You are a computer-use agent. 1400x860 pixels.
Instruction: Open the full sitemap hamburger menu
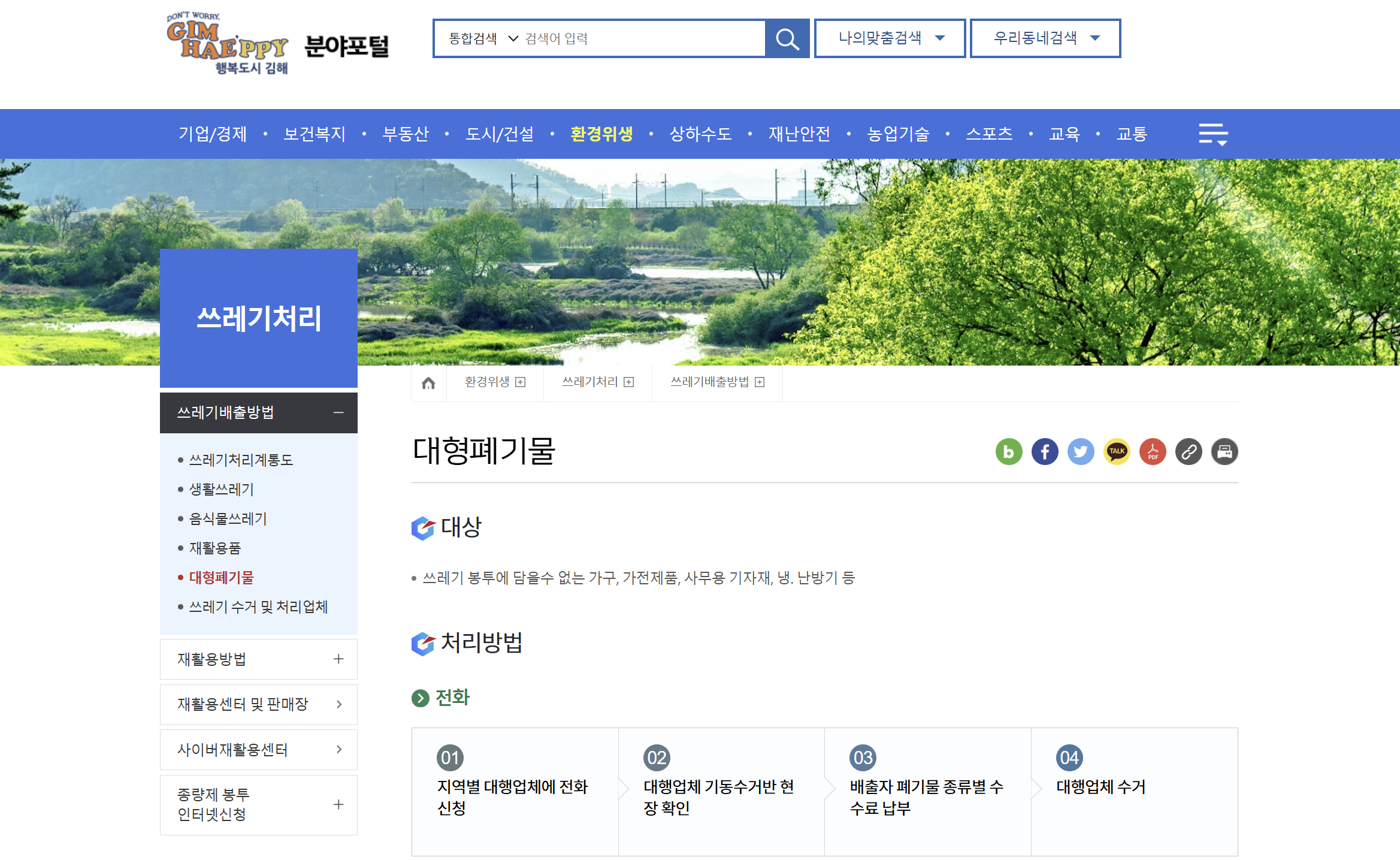click(1214, 133)
